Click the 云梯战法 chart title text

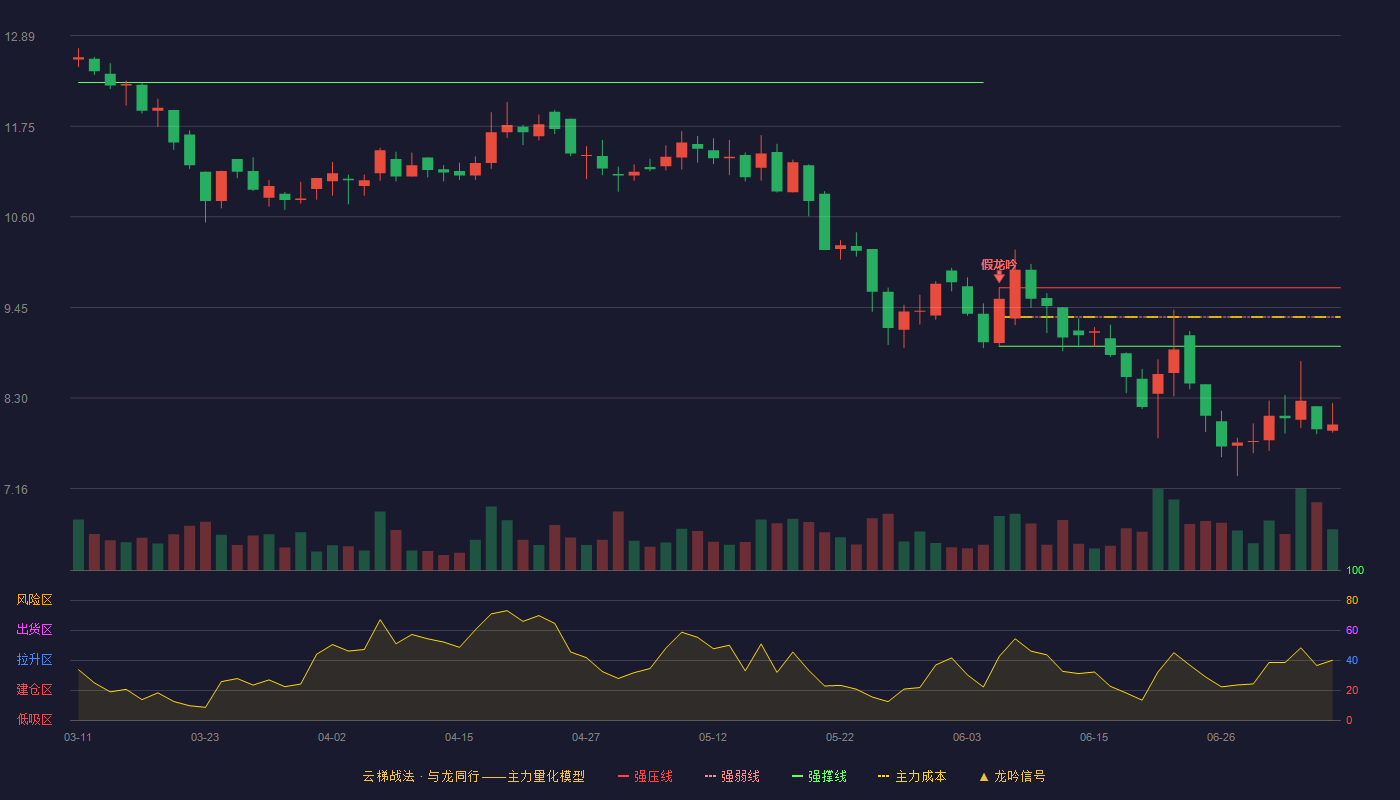tap(387, 776)
